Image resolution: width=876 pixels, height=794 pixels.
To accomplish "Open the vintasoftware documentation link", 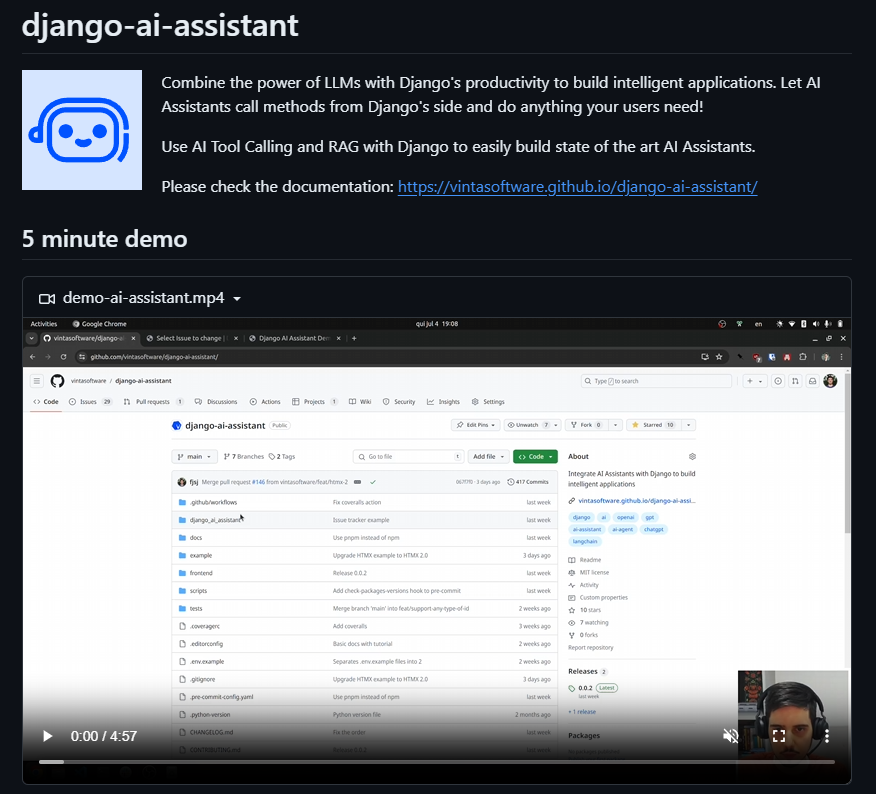I will click(x=577, y=187).
